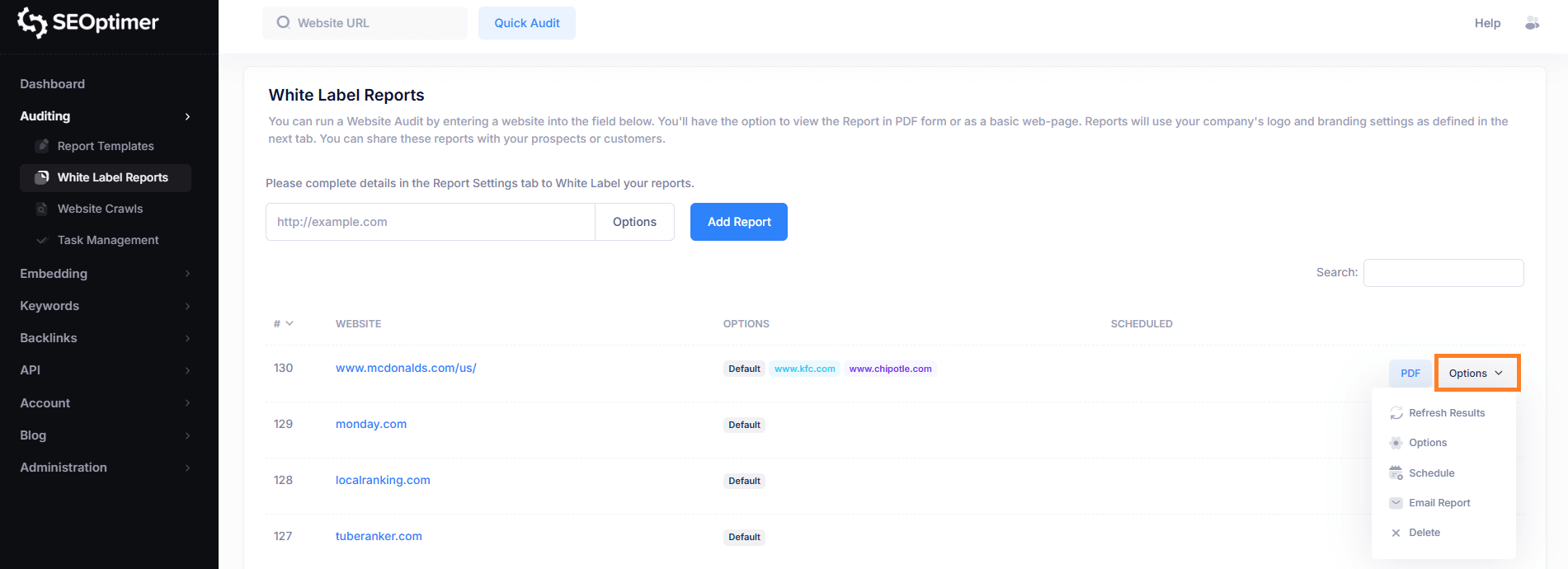Viewport: 1568px width, 569px height.
Task: Click the gear icon beside Options menu entry
Action: coord(1396,443)
